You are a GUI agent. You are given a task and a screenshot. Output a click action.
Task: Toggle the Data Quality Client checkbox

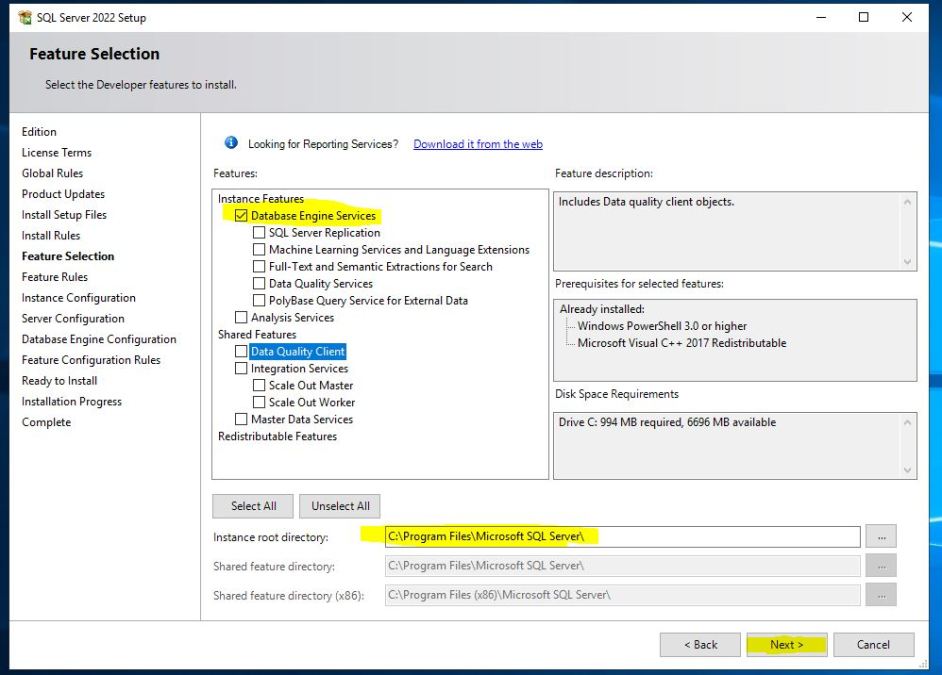[x=240, y=351]
